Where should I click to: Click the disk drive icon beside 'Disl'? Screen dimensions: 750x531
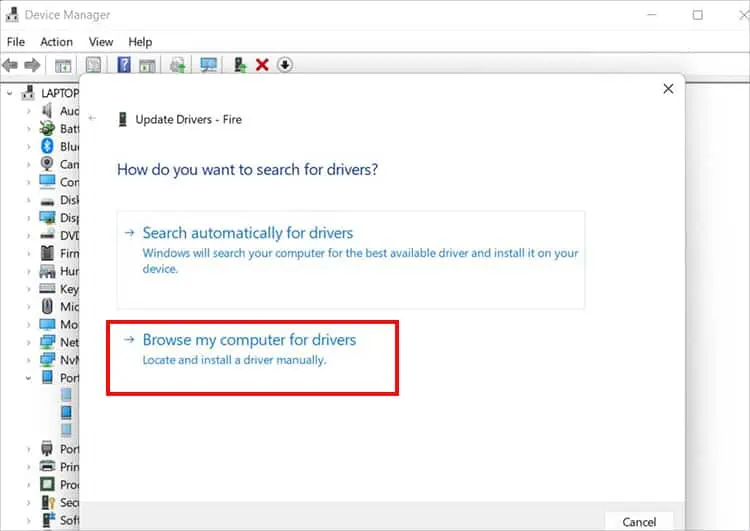coord(47,201)
